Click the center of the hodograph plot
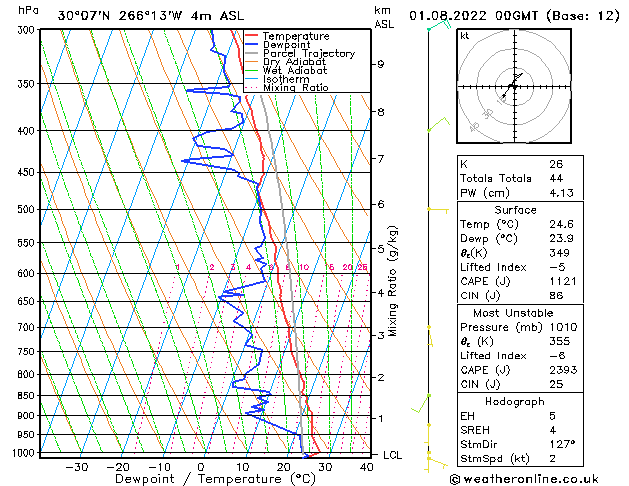Screen dimensions: 629x486 tap(514, 86)
